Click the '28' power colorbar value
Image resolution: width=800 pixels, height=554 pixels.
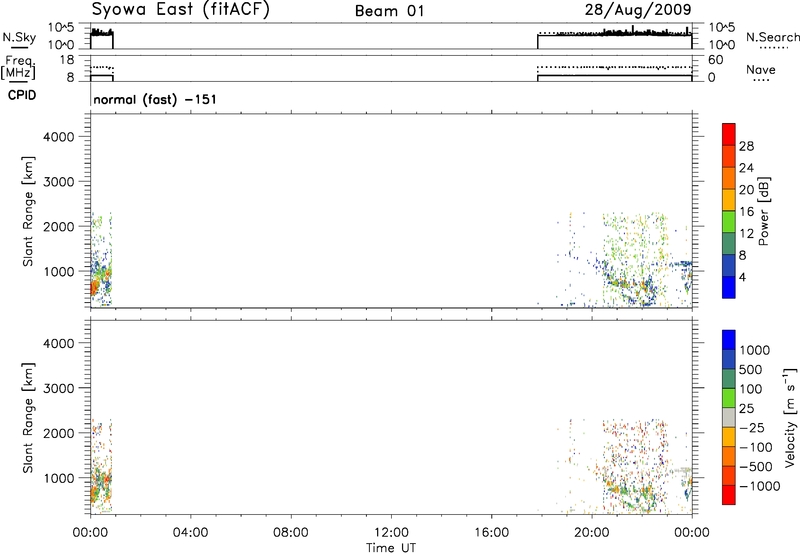tap(746, 146)
